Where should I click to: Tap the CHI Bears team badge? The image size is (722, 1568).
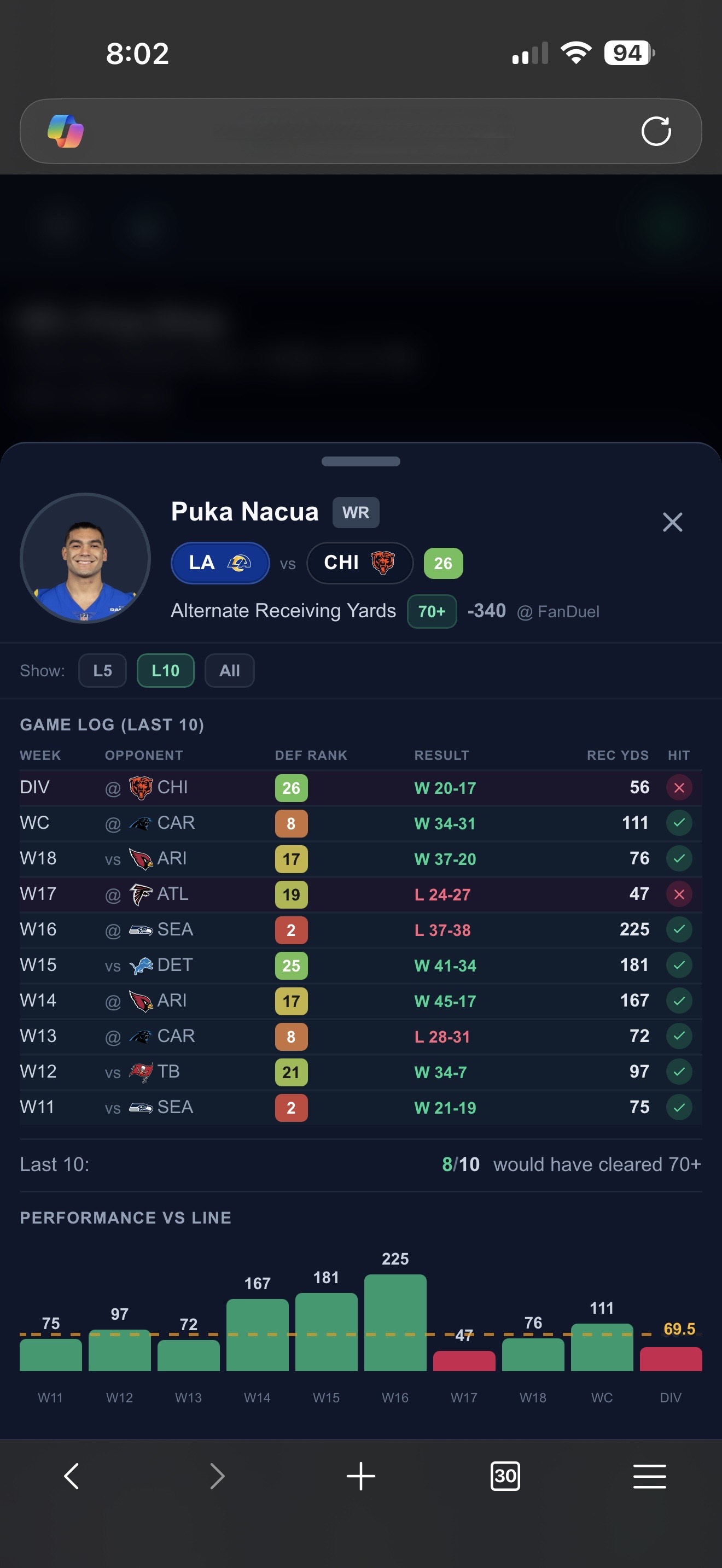[x=359, y=563]
